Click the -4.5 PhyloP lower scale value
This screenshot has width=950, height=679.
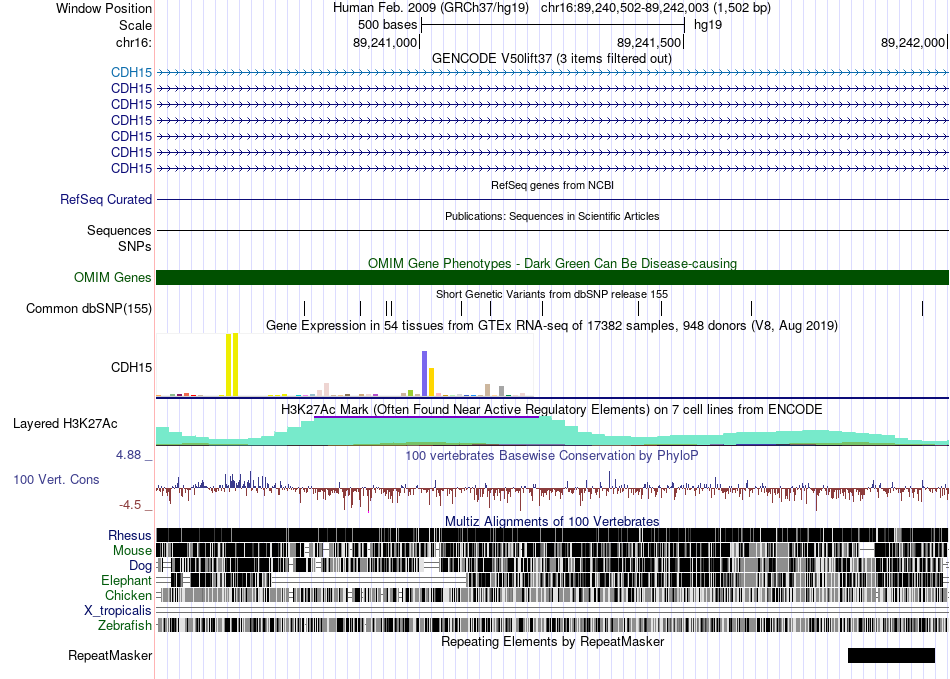point(130,505)
